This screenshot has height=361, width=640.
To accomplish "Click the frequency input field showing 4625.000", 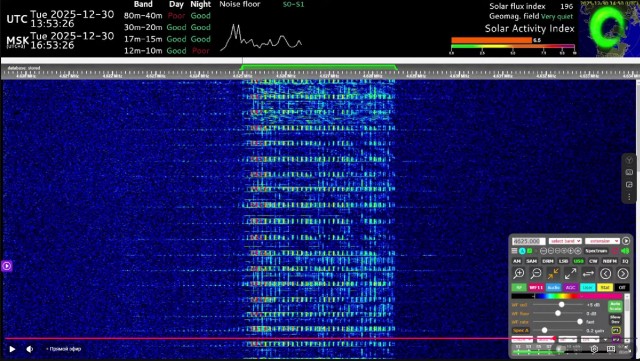I will tap(529, 241).
